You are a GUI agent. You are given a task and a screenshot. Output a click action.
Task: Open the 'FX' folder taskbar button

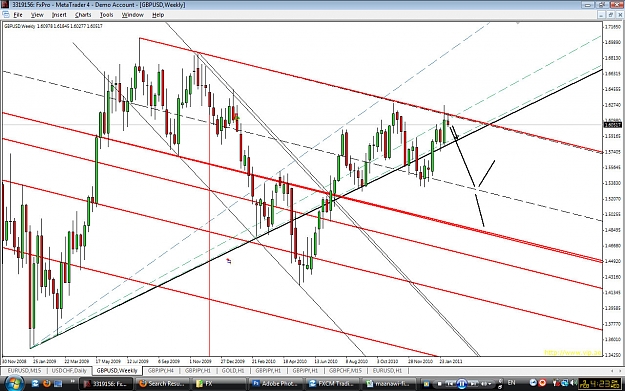coord(218,384)
